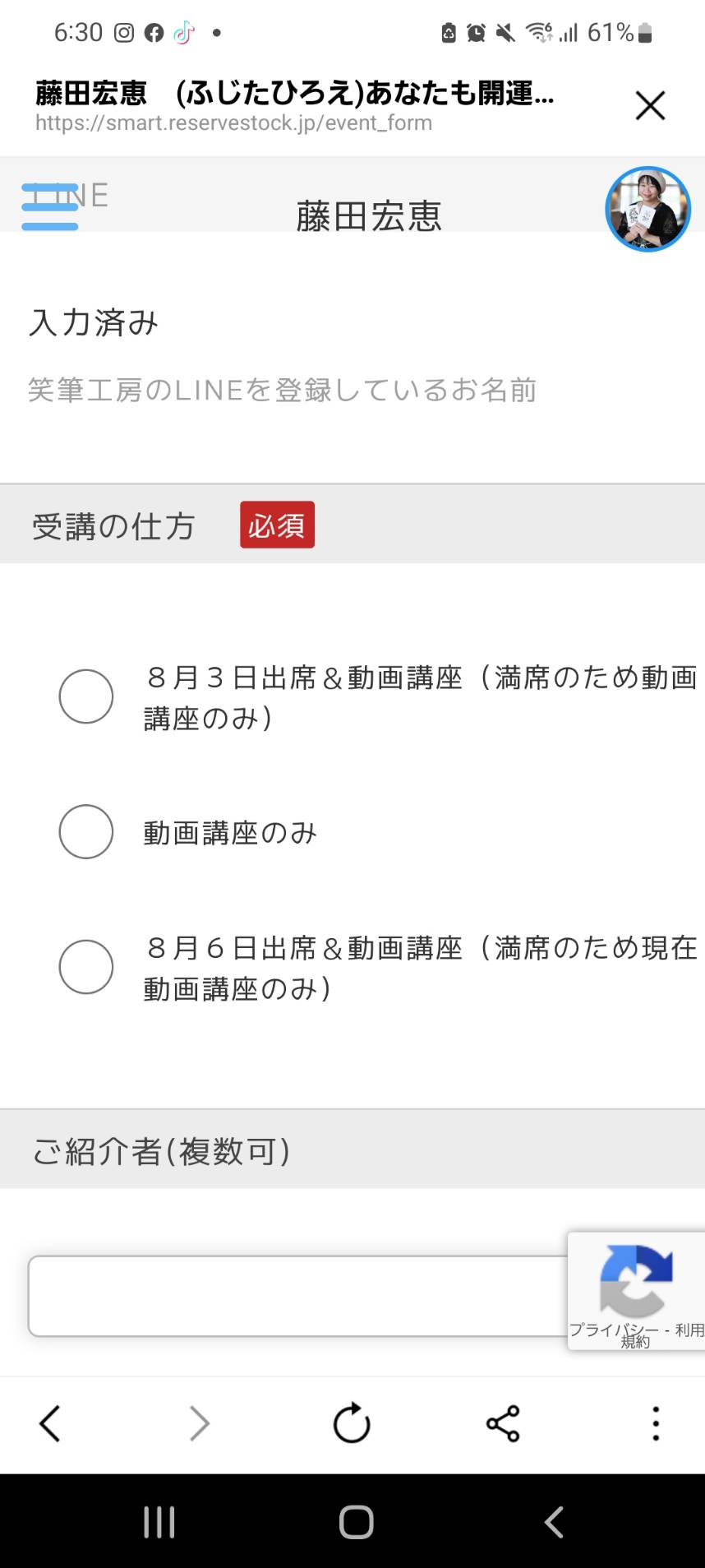Image resolution: width=705 pixels, height=1568 pixels.
Task: Go back with browser back arrow
Action: 50,1423
